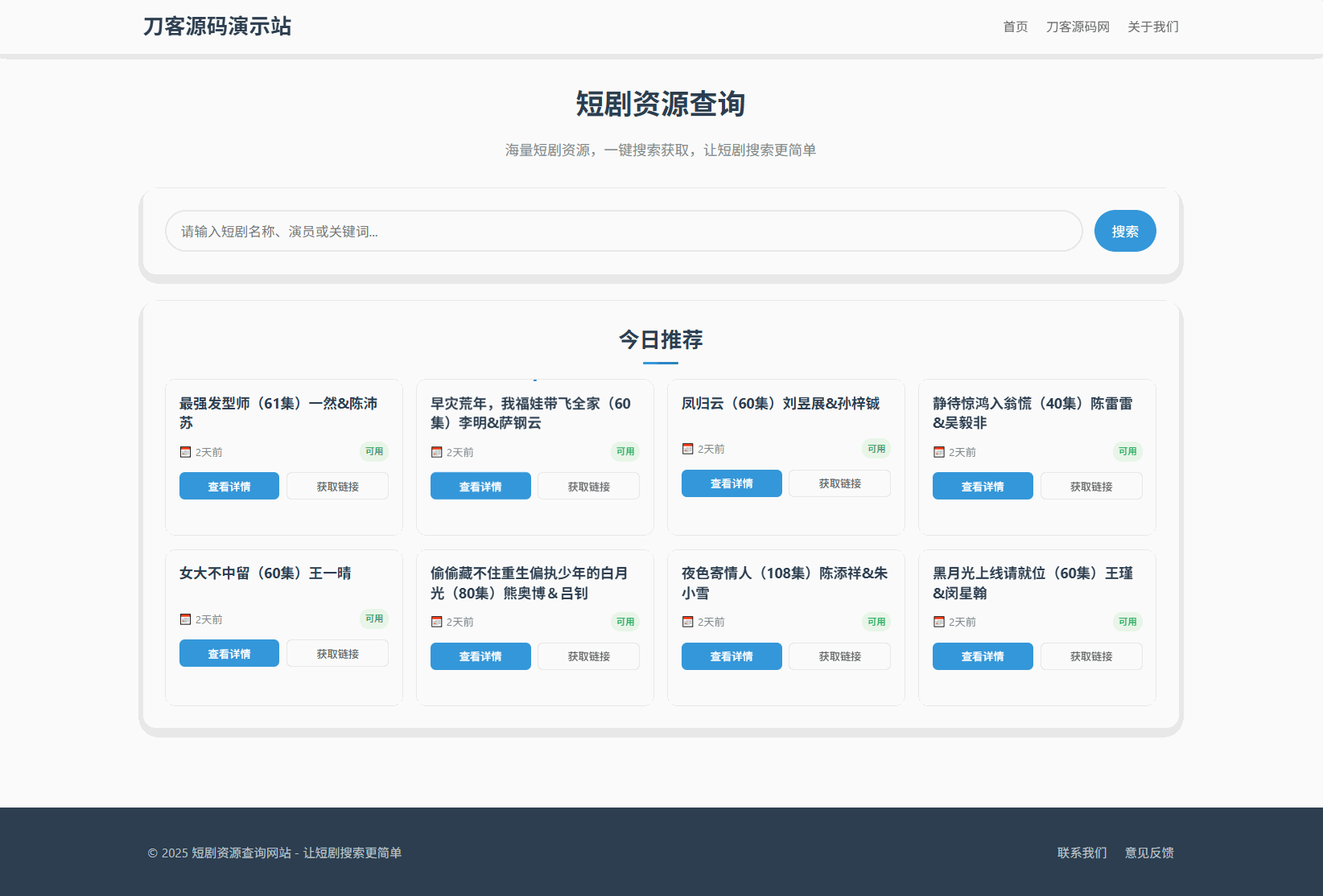The width and height of the screenshot is (1323, 896).
Task: Click calendar icon on 最强发型师 card
Action: click(185, 452)
